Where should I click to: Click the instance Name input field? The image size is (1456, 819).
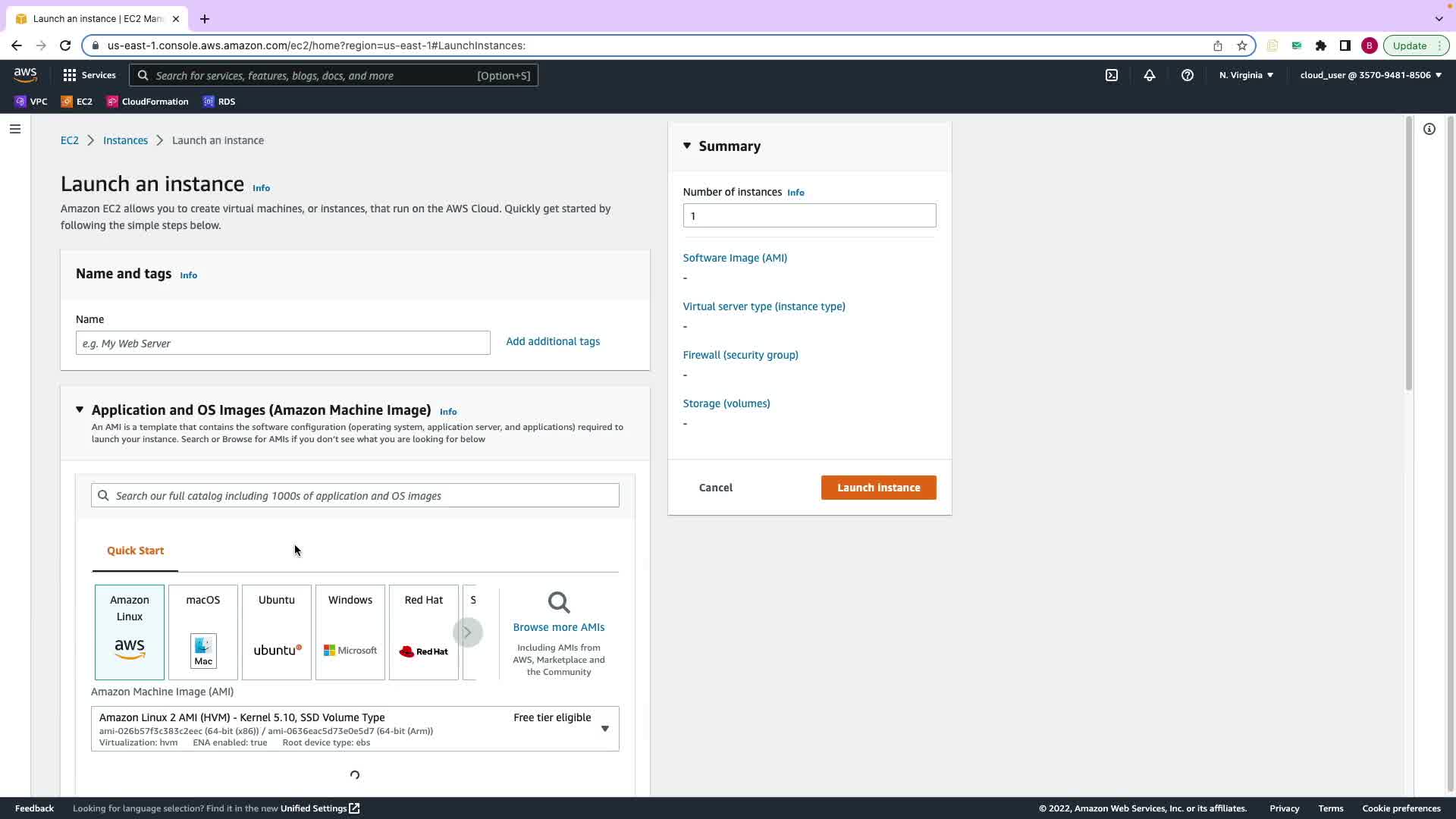pos(283,343)
